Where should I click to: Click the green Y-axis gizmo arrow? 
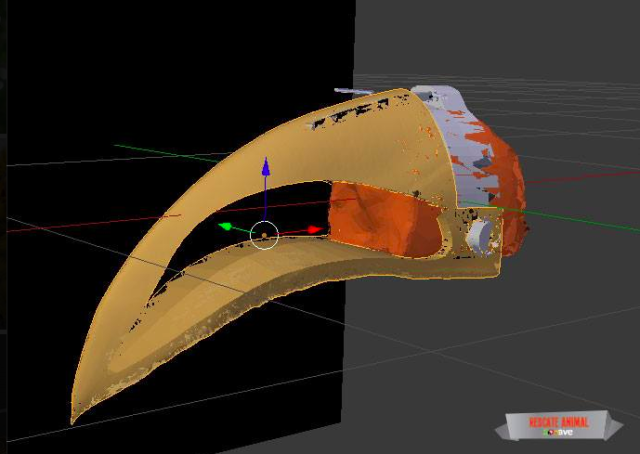pos(226,226)
